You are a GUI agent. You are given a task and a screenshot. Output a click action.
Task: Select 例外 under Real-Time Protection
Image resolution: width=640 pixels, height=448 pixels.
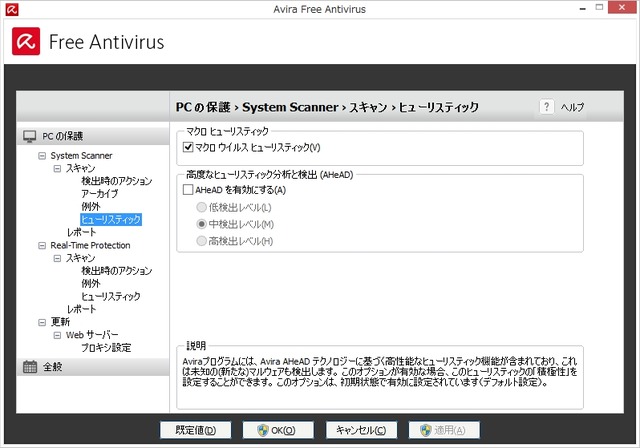(91, 284)
